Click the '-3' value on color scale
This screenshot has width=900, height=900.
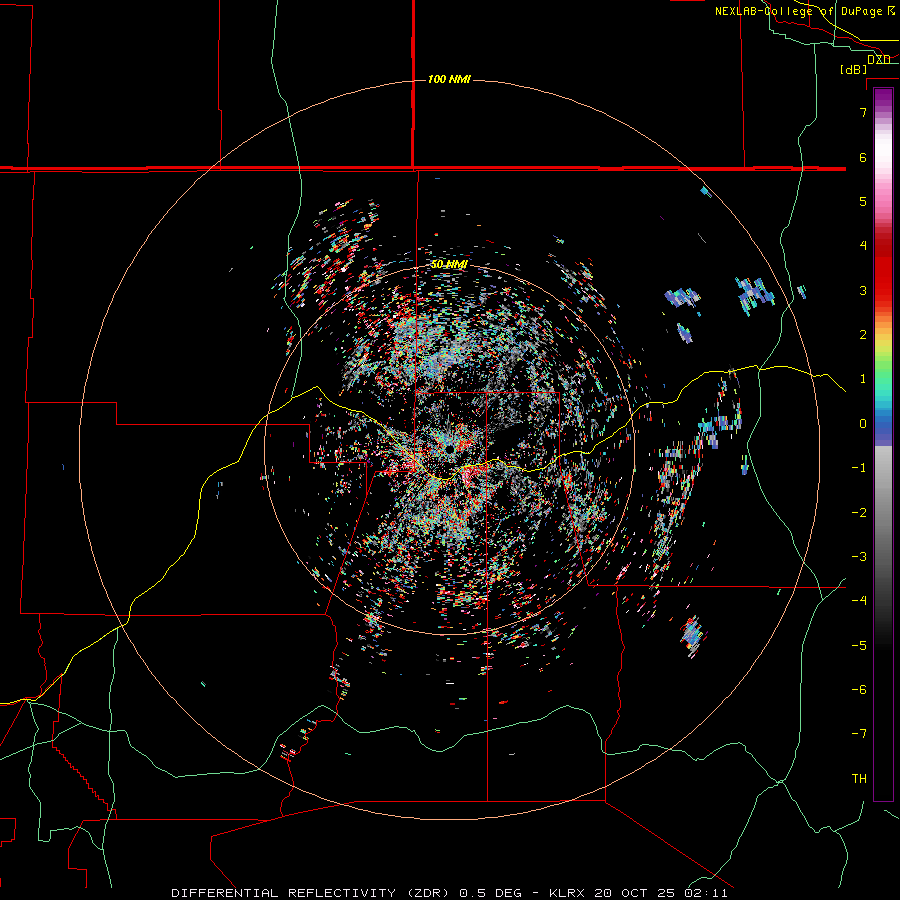point(859,557)
